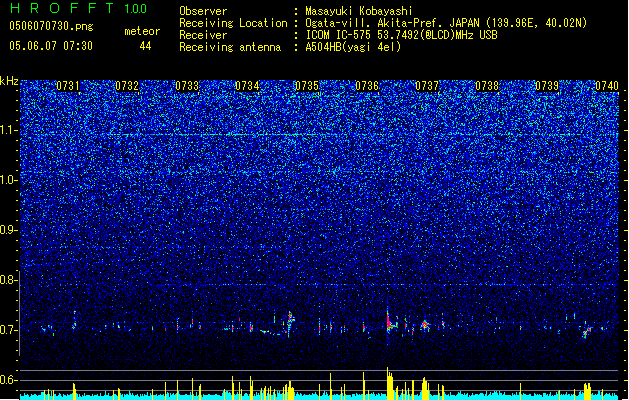
Task: Click the 0739 time marker
Action: (547, 86)
